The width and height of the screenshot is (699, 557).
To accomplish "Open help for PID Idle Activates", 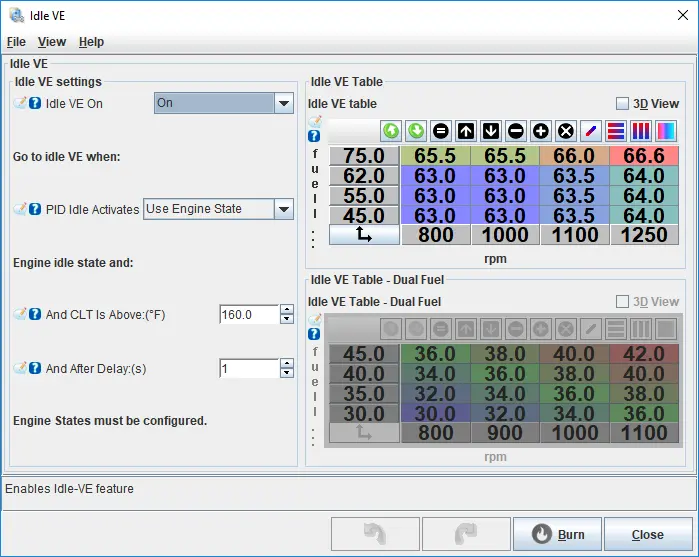I will [x=35, y=209].
